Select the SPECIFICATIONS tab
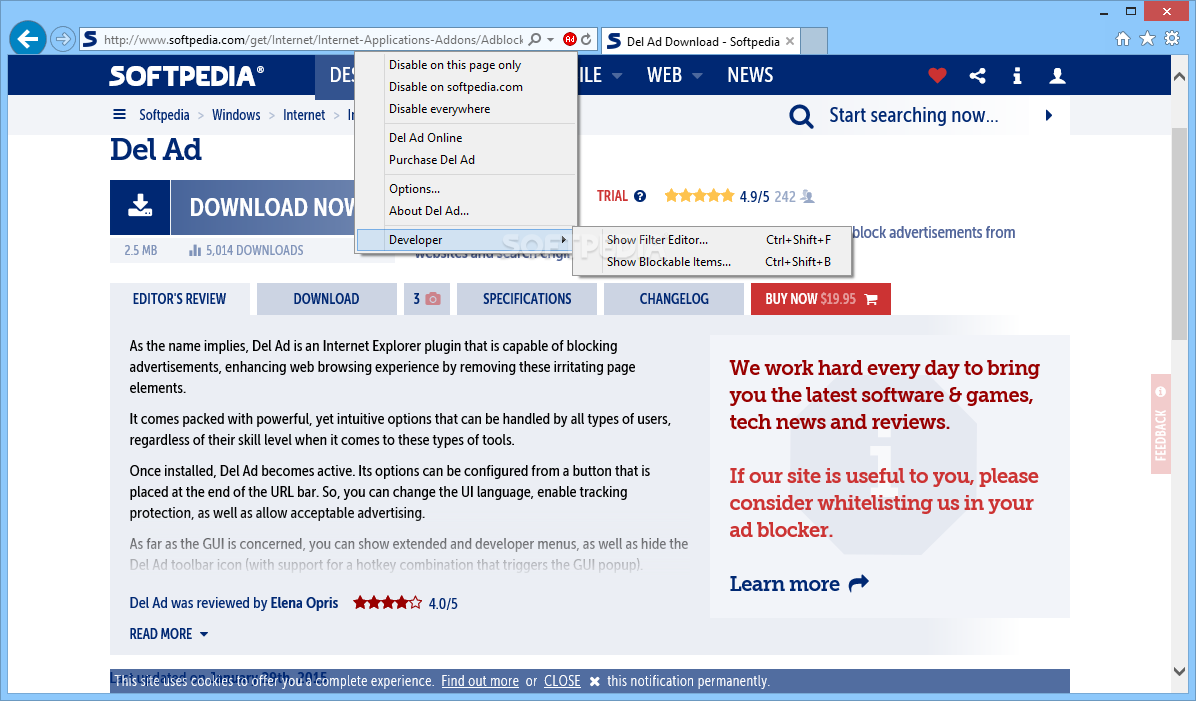 527,299
